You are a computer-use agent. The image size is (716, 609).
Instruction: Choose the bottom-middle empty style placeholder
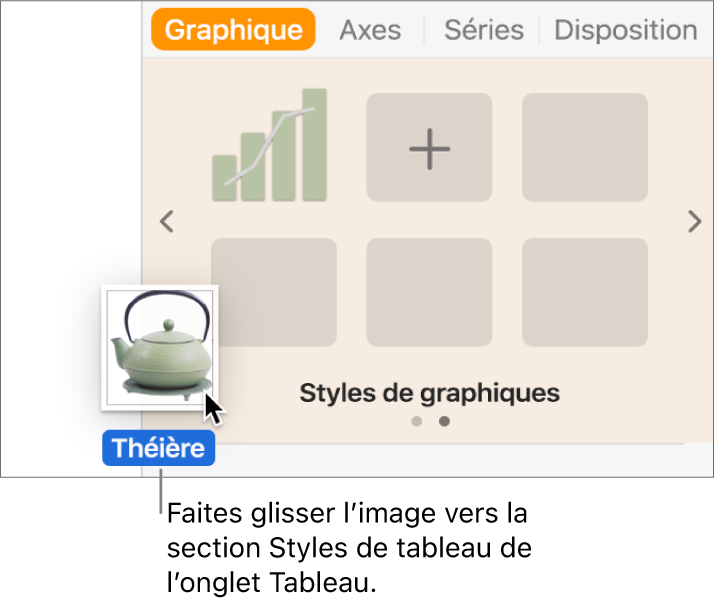coord(429,291)
